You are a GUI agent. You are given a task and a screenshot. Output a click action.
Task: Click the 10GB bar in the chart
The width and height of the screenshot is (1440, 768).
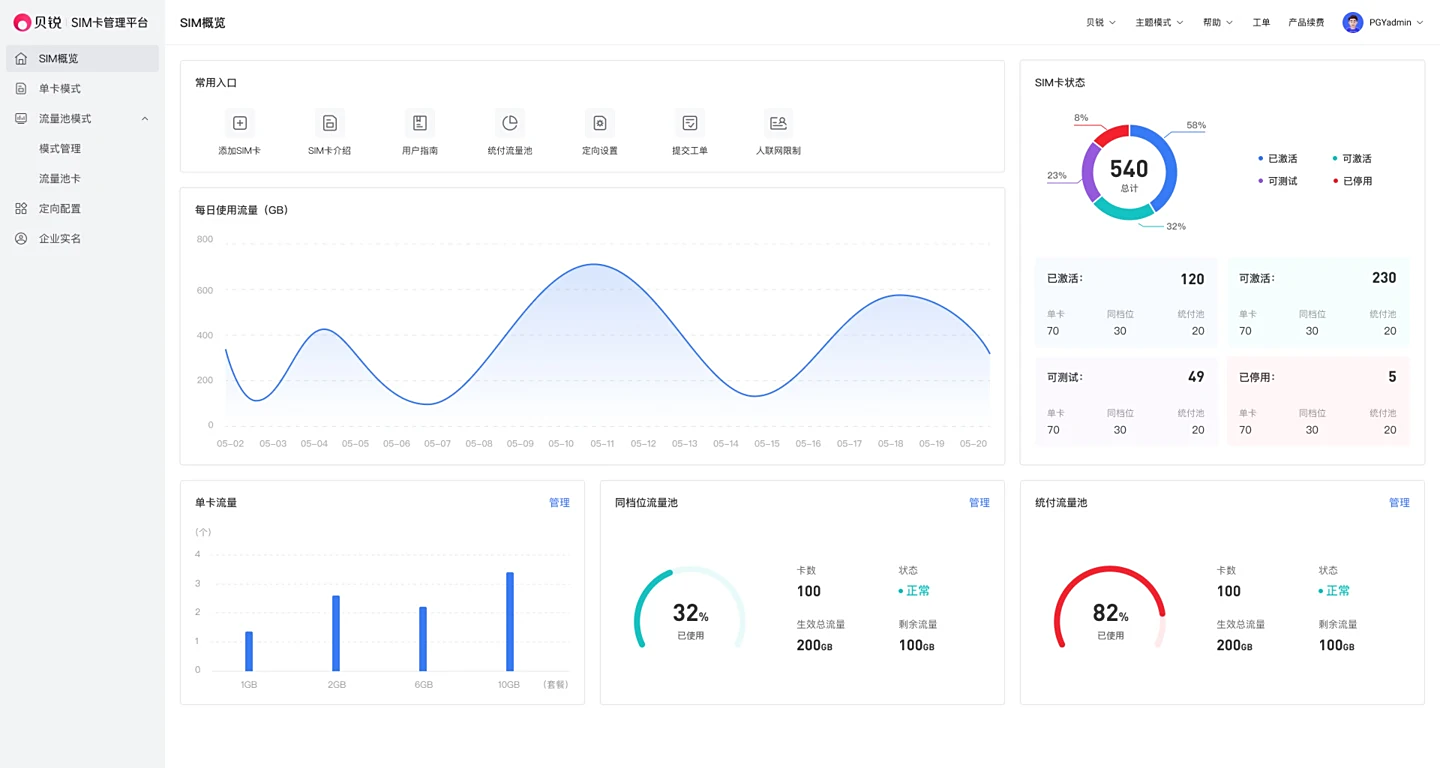tap(510, 621)
